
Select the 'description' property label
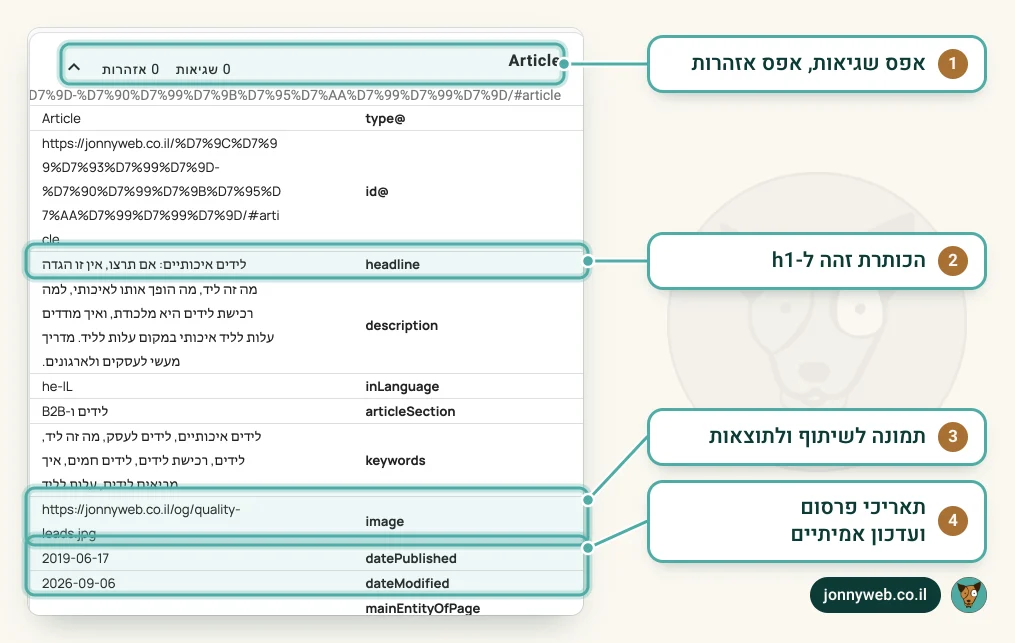[401, 326]
